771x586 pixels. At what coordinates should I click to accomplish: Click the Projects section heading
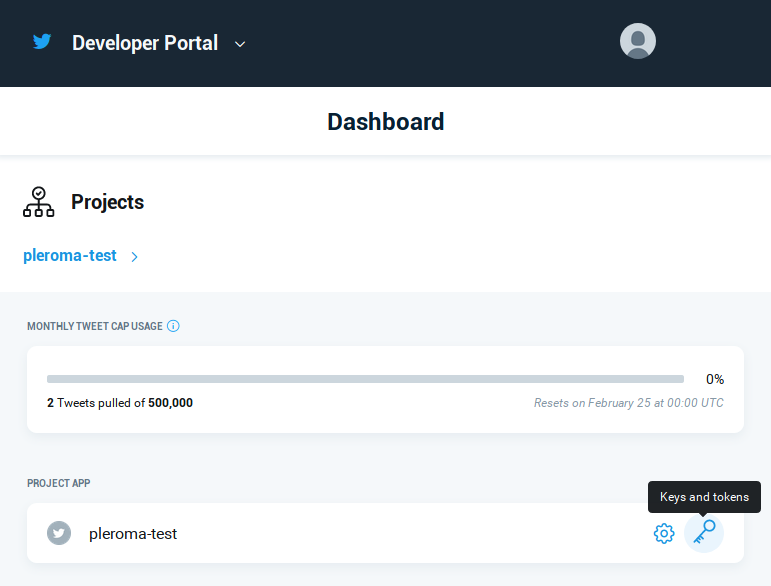[107, 202]
